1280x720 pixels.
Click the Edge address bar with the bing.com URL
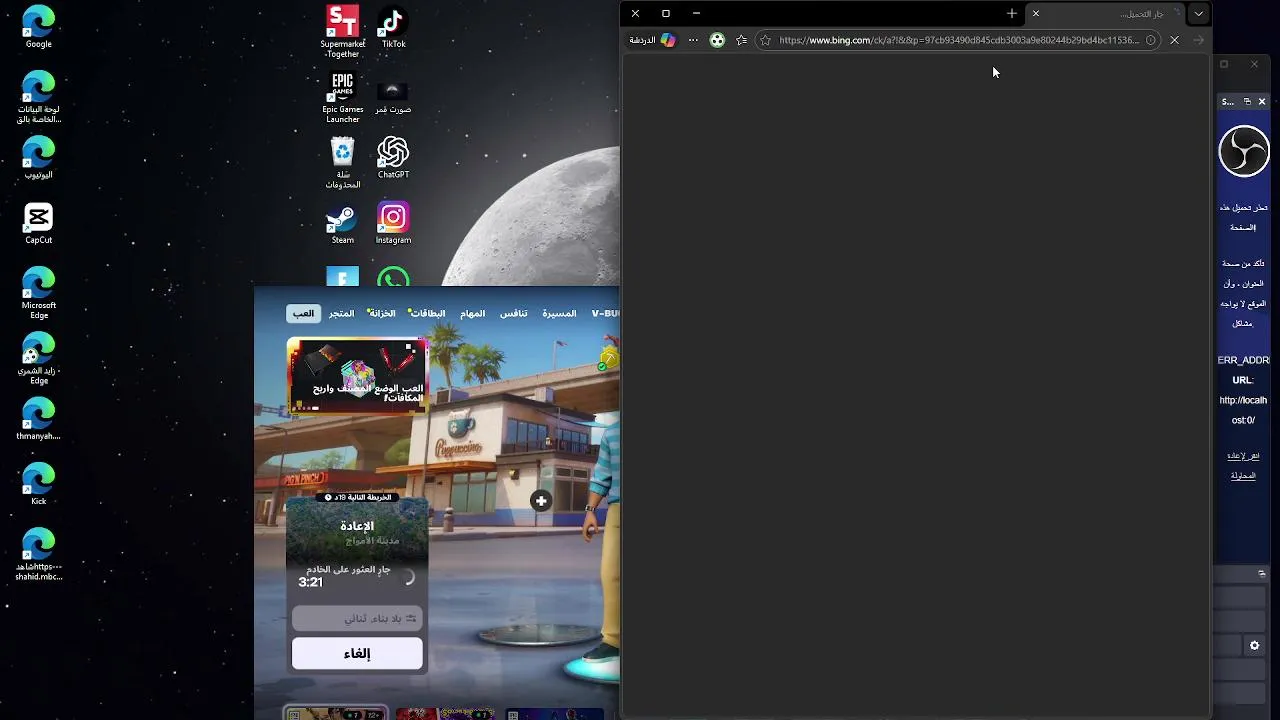(x=958, y=40)
